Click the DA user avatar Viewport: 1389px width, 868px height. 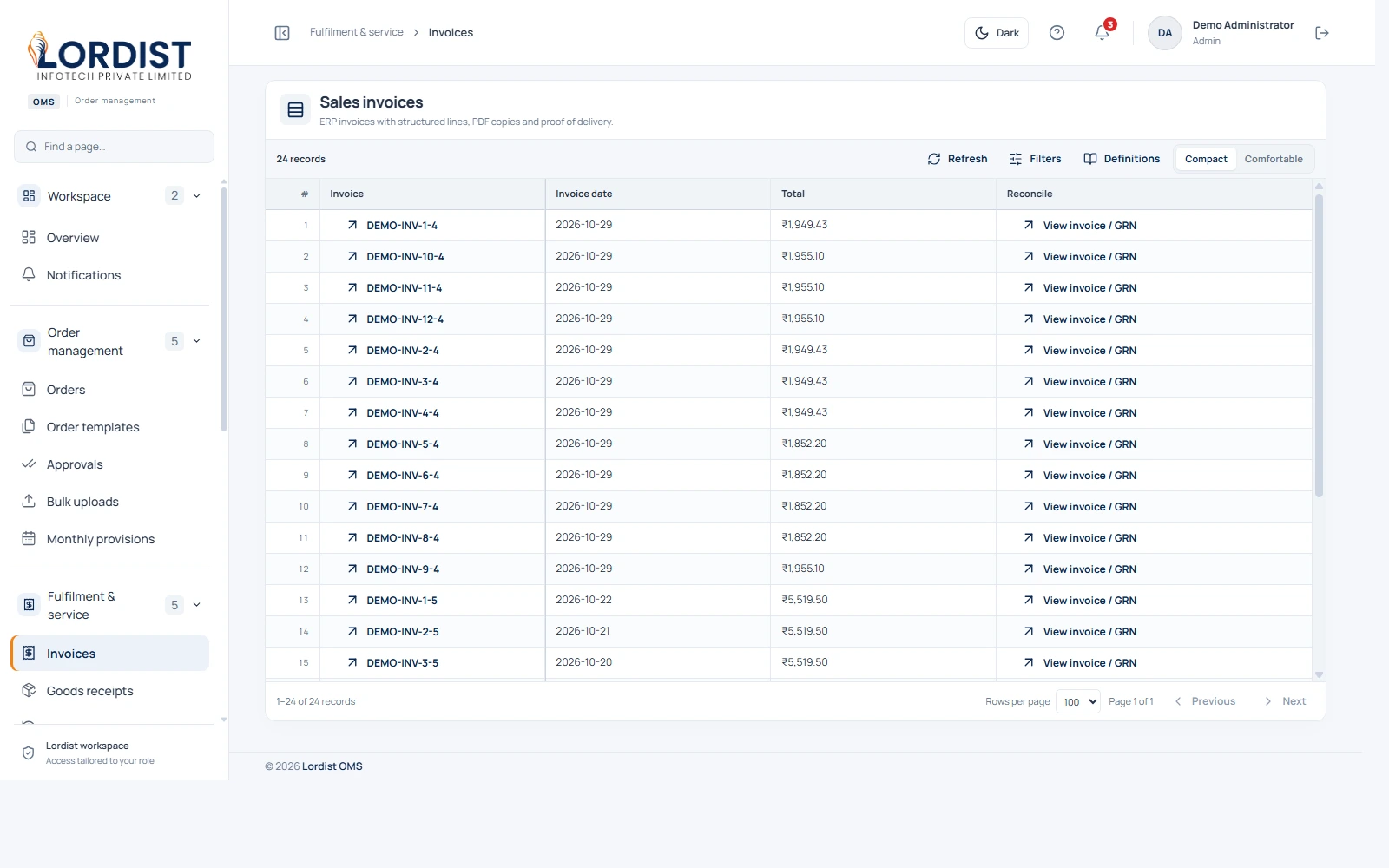pos(1165,33)
